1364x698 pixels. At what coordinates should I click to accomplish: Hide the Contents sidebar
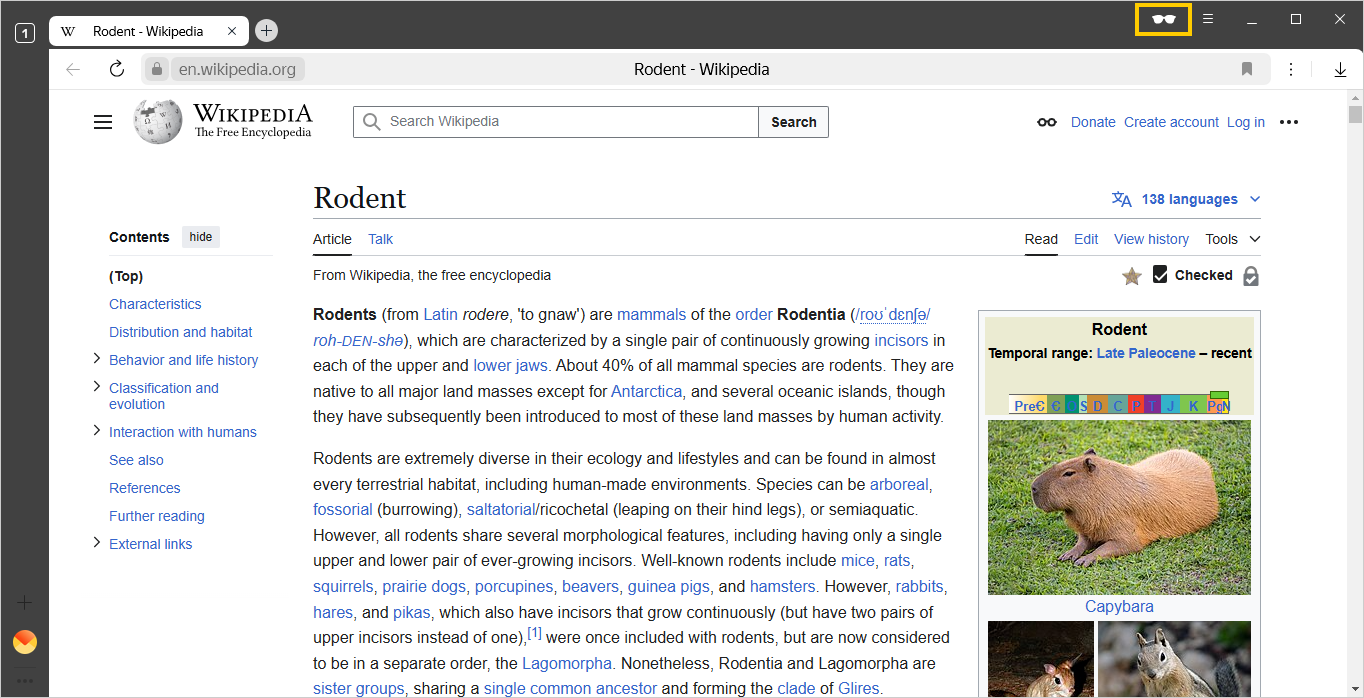(x=201, y=237)
